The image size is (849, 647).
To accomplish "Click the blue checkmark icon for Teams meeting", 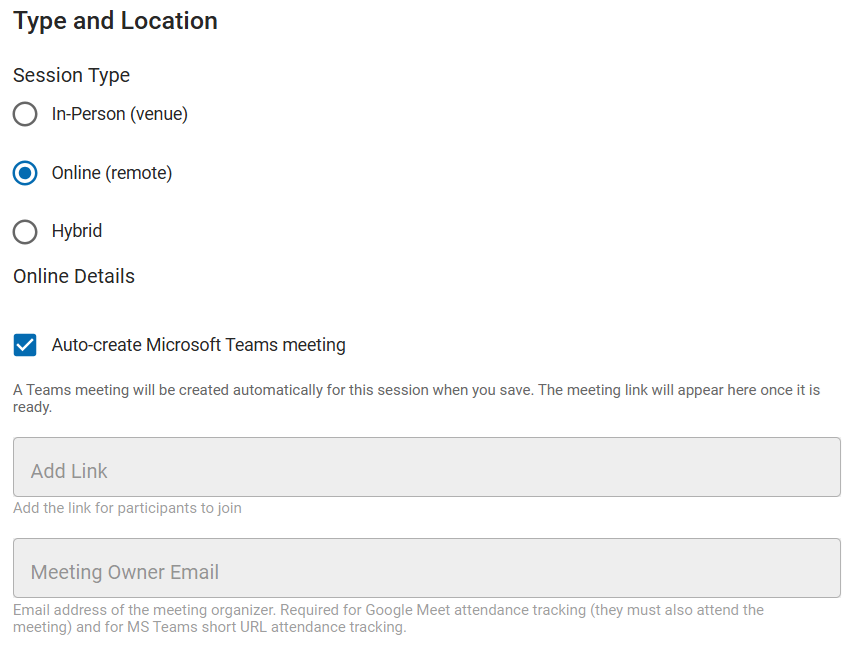I will (x=25, y=345).
